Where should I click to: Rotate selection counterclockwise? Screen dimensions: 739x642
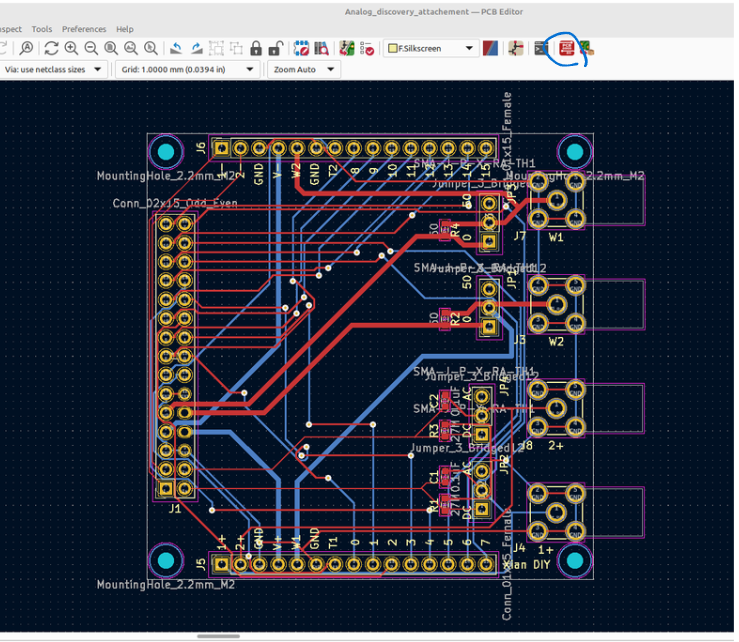point(176,48)
